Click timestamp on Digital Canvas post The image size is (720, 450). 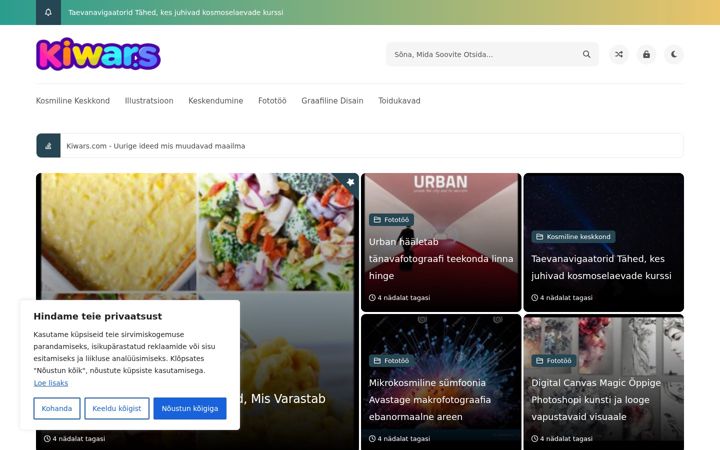click(x=562, y=439)
